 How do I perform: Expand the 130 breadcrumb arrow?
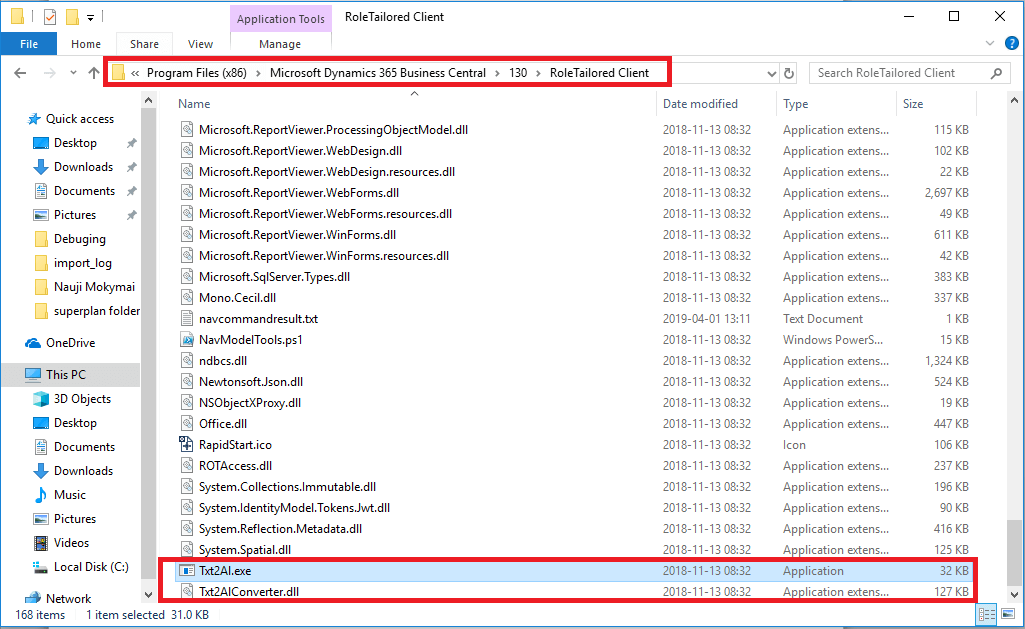[538, 73]
